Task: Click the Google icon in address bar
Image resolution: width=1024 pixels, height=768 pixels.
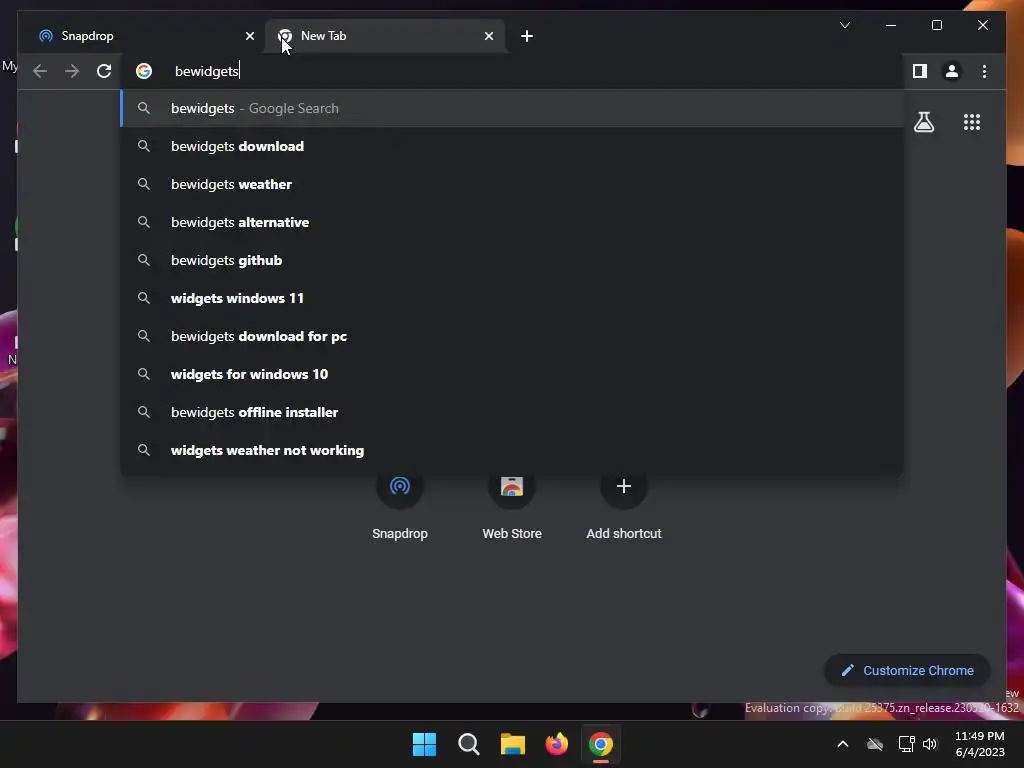Action: click(144, 71)
